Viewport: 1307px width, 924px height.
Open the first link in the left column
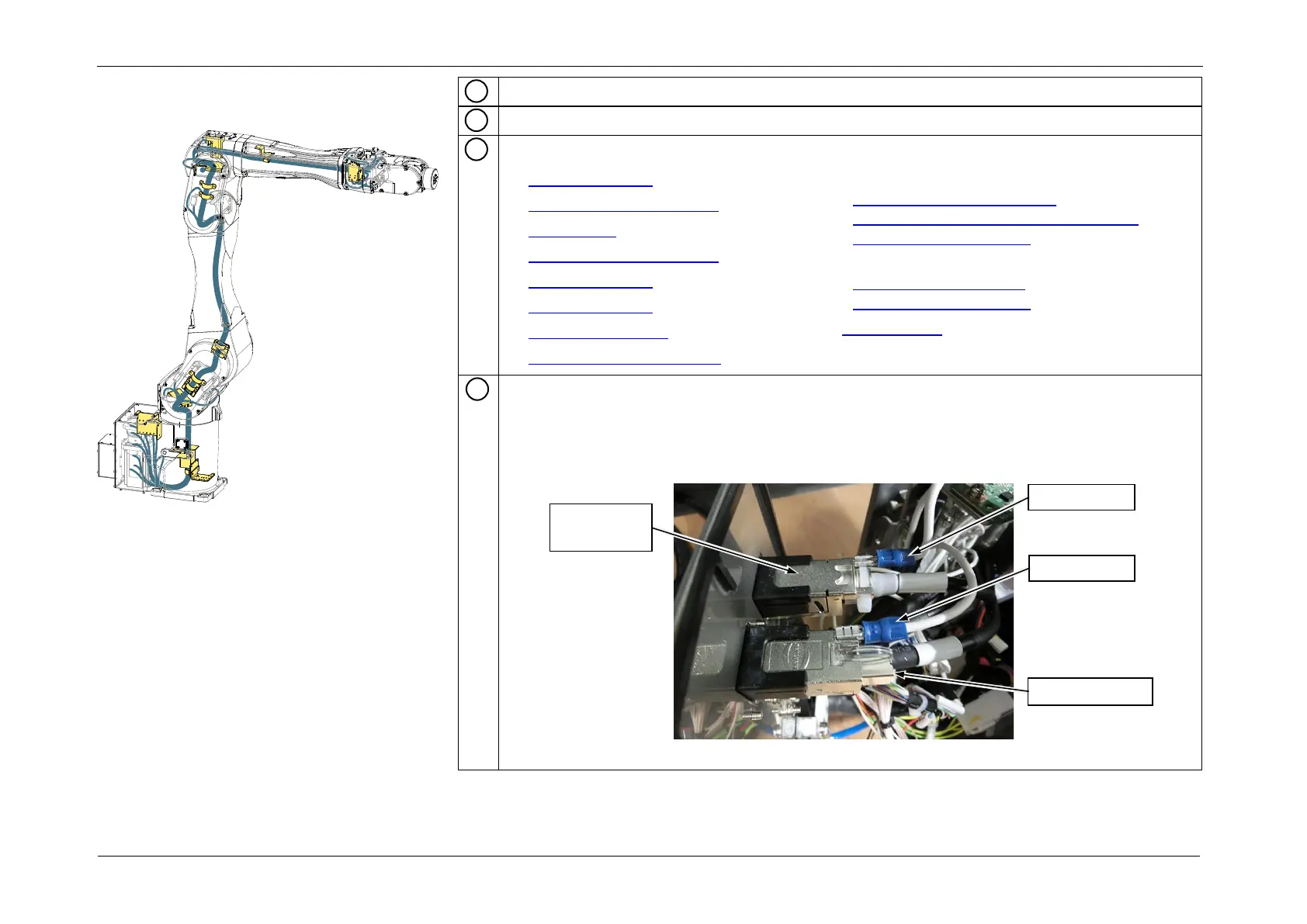[x=590, y=185]
